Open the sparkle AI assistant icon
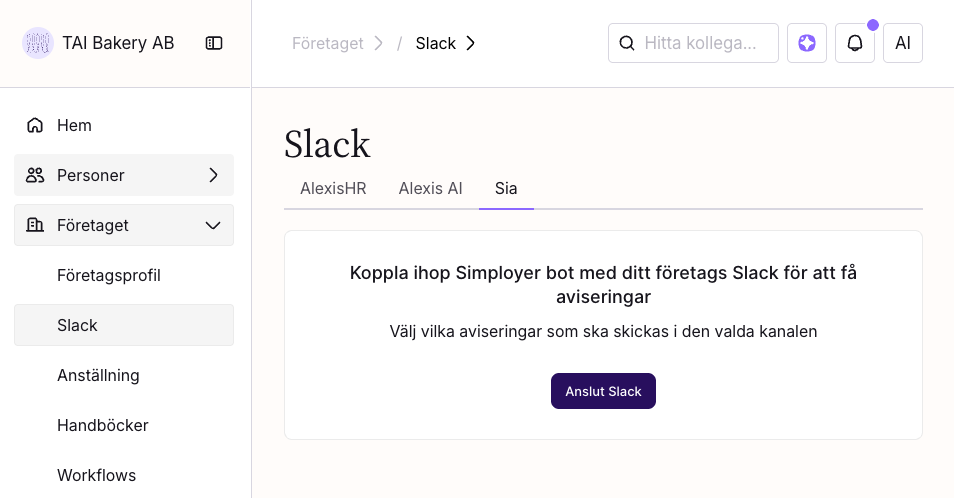The image size is (954, 498). 807,43
